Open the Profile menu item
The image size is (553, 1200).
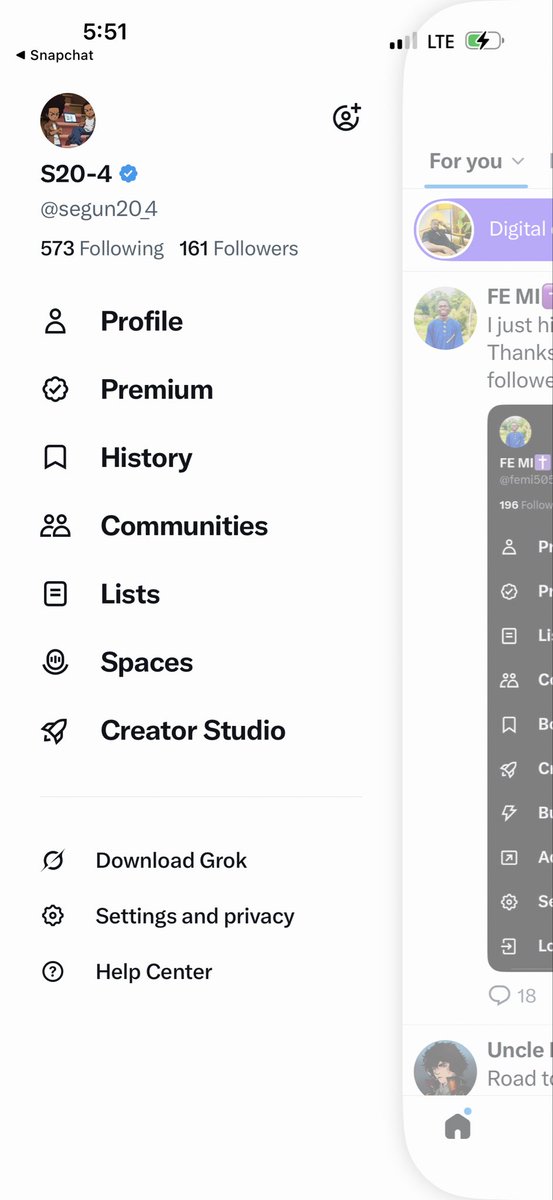(142, 322)
